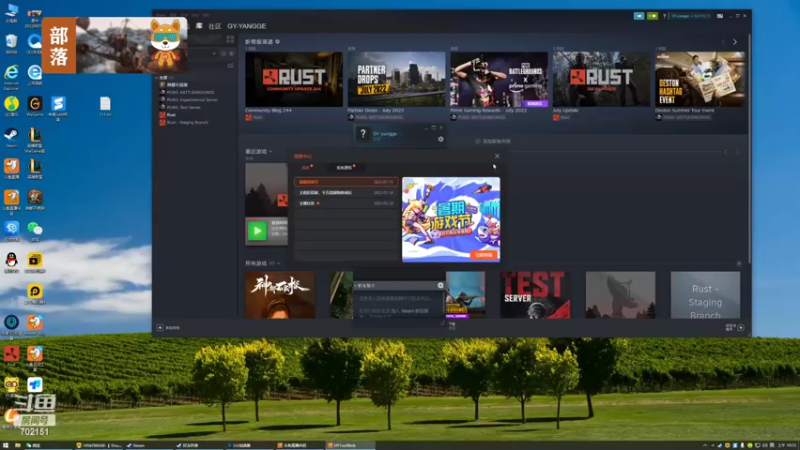The height and width of the screenshot is (450, 800).
Task: Collapse the 全部 category in library sidebar
Action: coord(157,78)
